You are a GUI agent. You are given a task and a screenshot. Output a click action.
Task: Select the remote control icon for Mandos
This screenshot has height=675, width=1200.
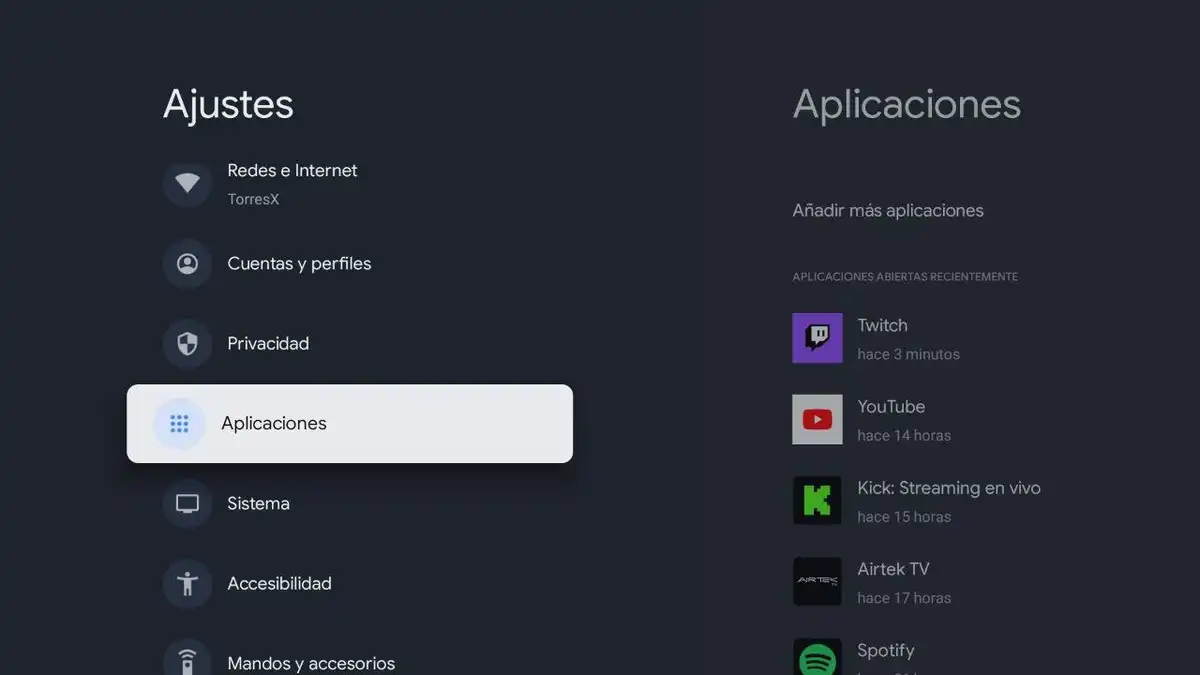click(187, 662)
